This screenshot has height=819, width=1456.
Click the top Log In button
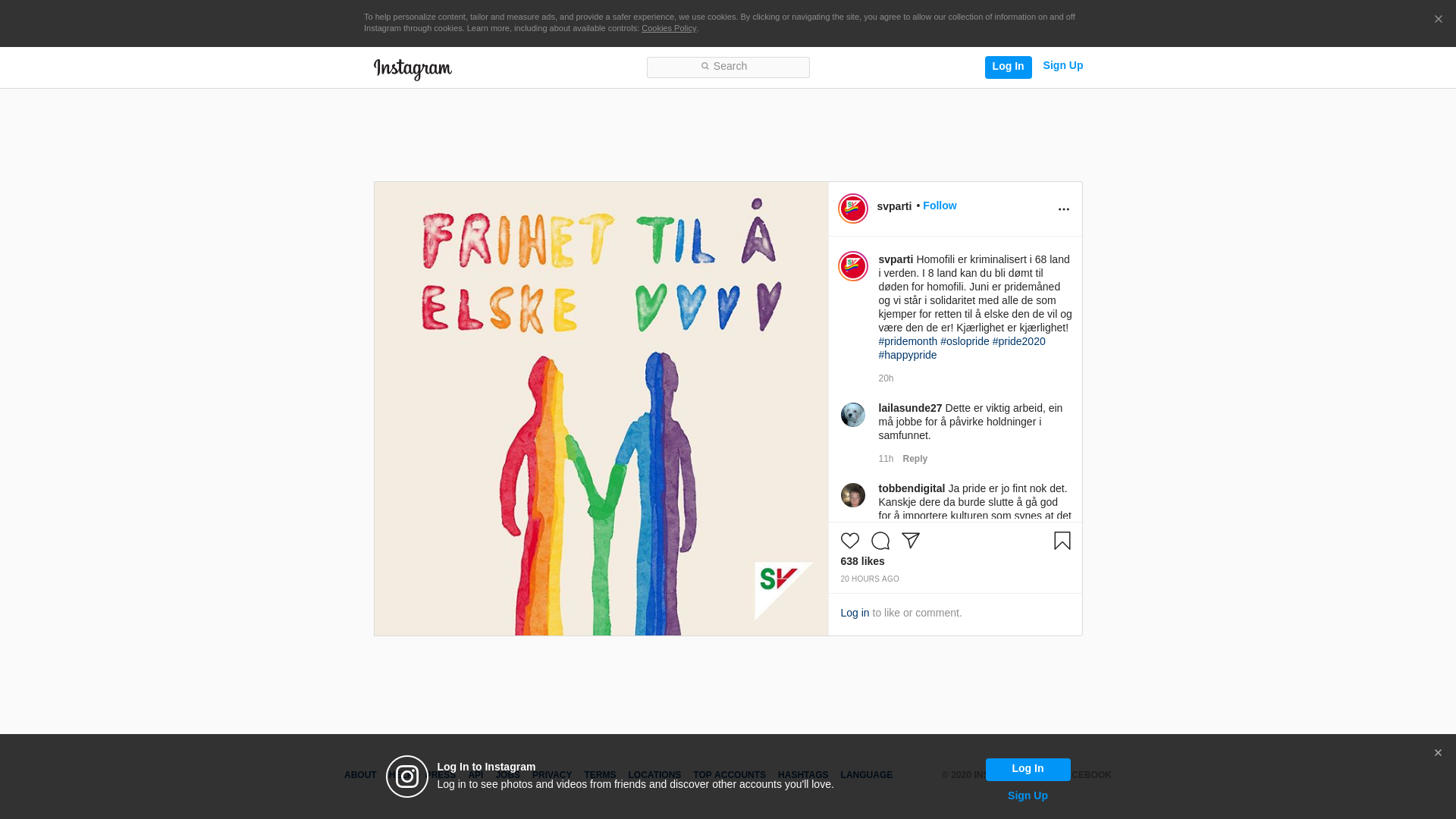pos(1008,67)
